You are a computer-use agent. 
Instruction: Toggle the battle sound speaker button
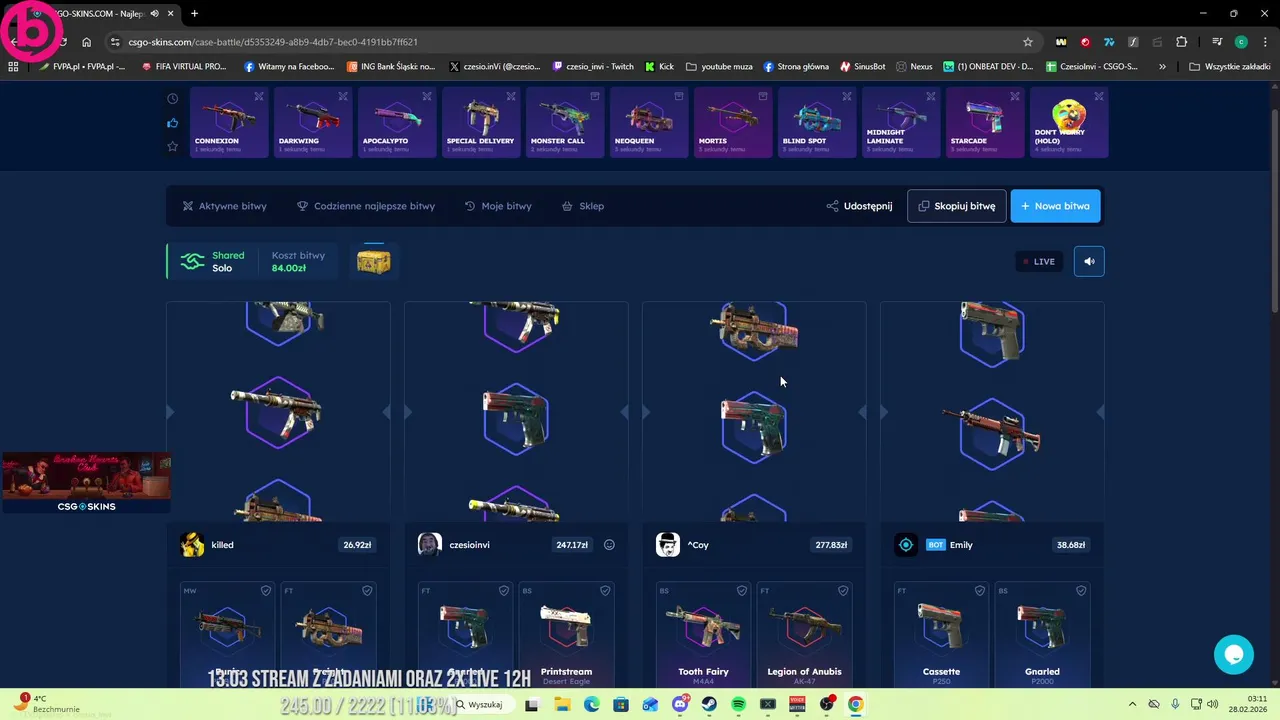coord(1089,261)
